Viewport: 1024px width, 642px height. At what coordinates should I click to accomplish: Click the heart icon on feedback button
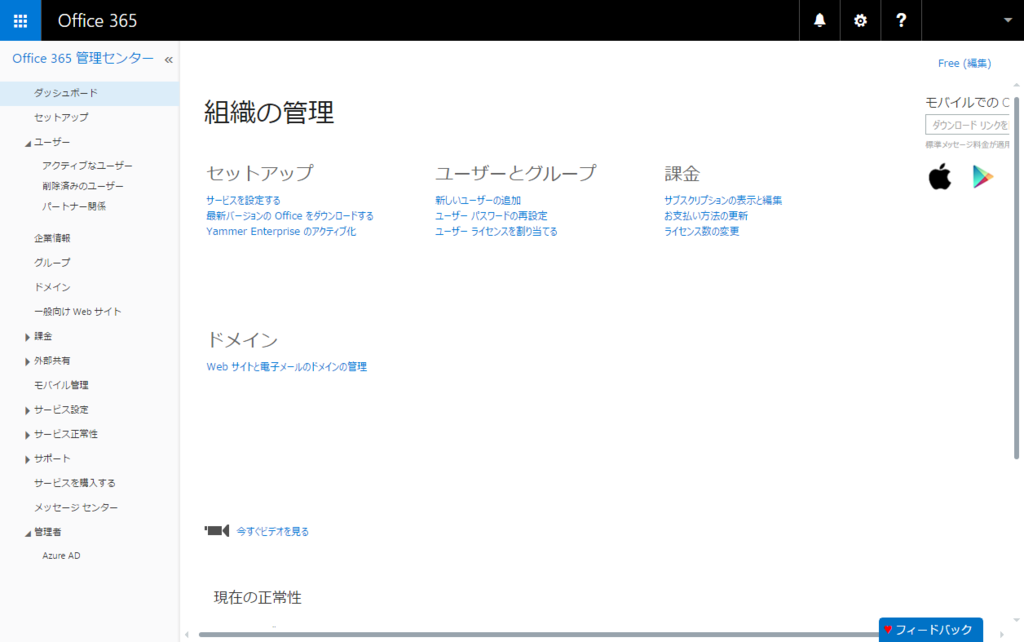[888, 630]
